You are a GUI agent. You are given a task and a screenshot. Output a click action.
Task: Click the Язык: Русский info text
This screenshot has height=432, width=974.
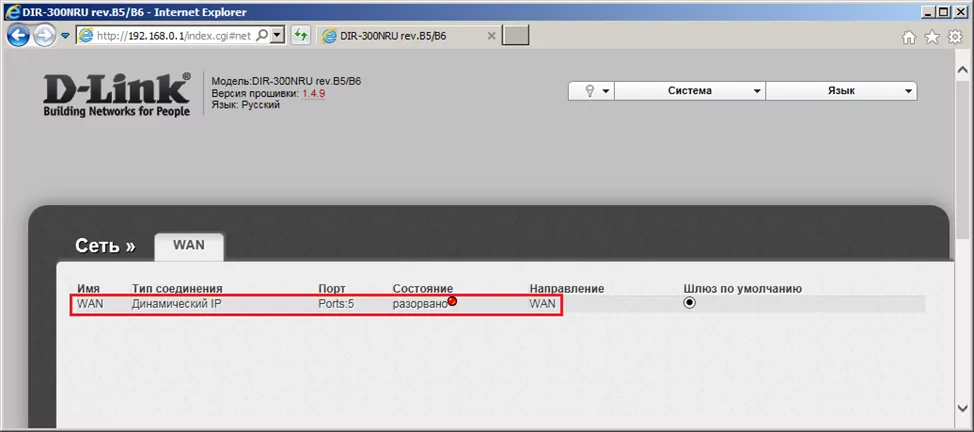coord(245,105)
